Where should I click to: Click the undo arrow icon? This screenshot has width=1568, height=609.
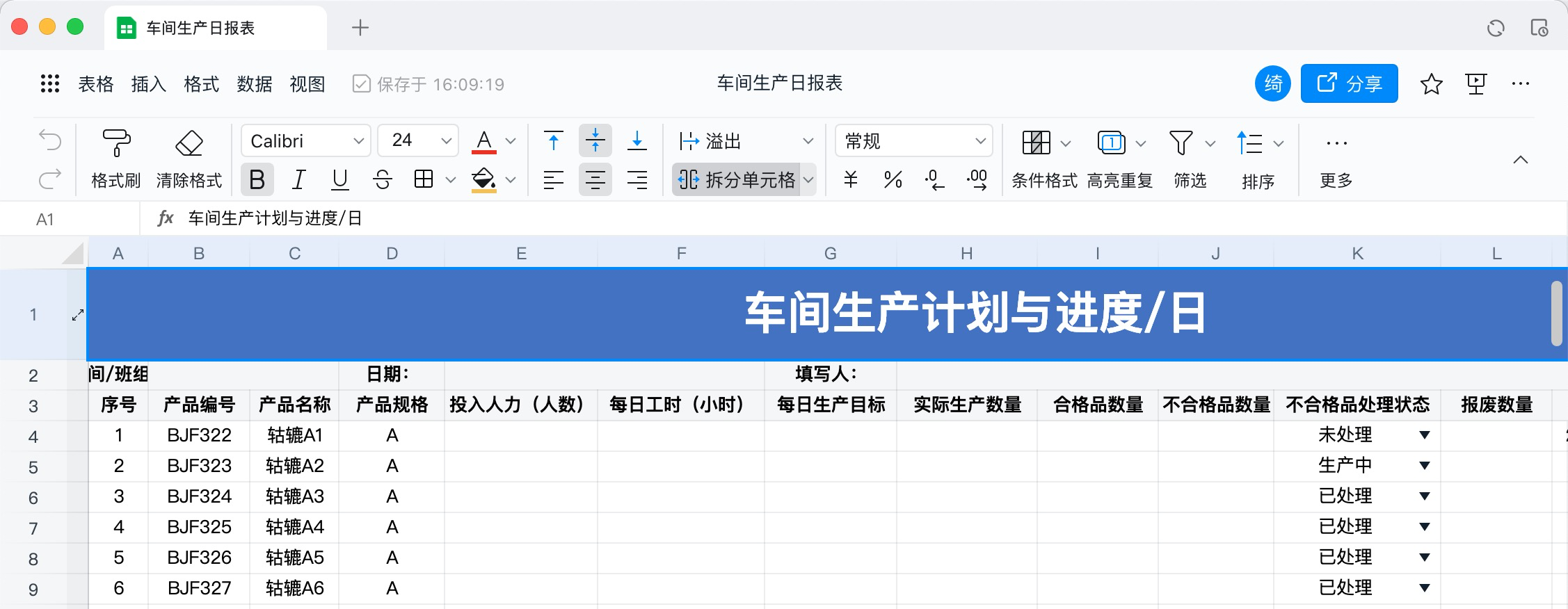click(x=50, y=140)
